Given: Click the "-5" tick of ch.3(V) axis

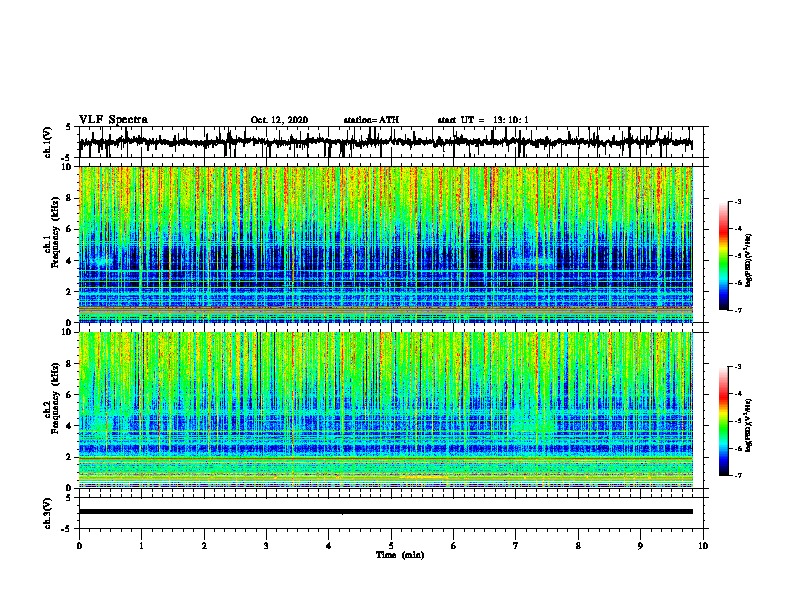Looking at the screenshot, I should 67,529.
